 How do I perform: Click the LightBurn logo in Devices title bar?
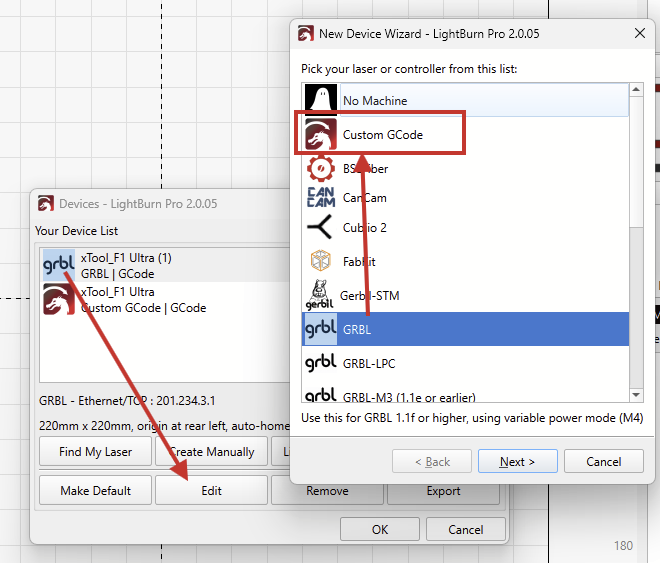point(45,203)
